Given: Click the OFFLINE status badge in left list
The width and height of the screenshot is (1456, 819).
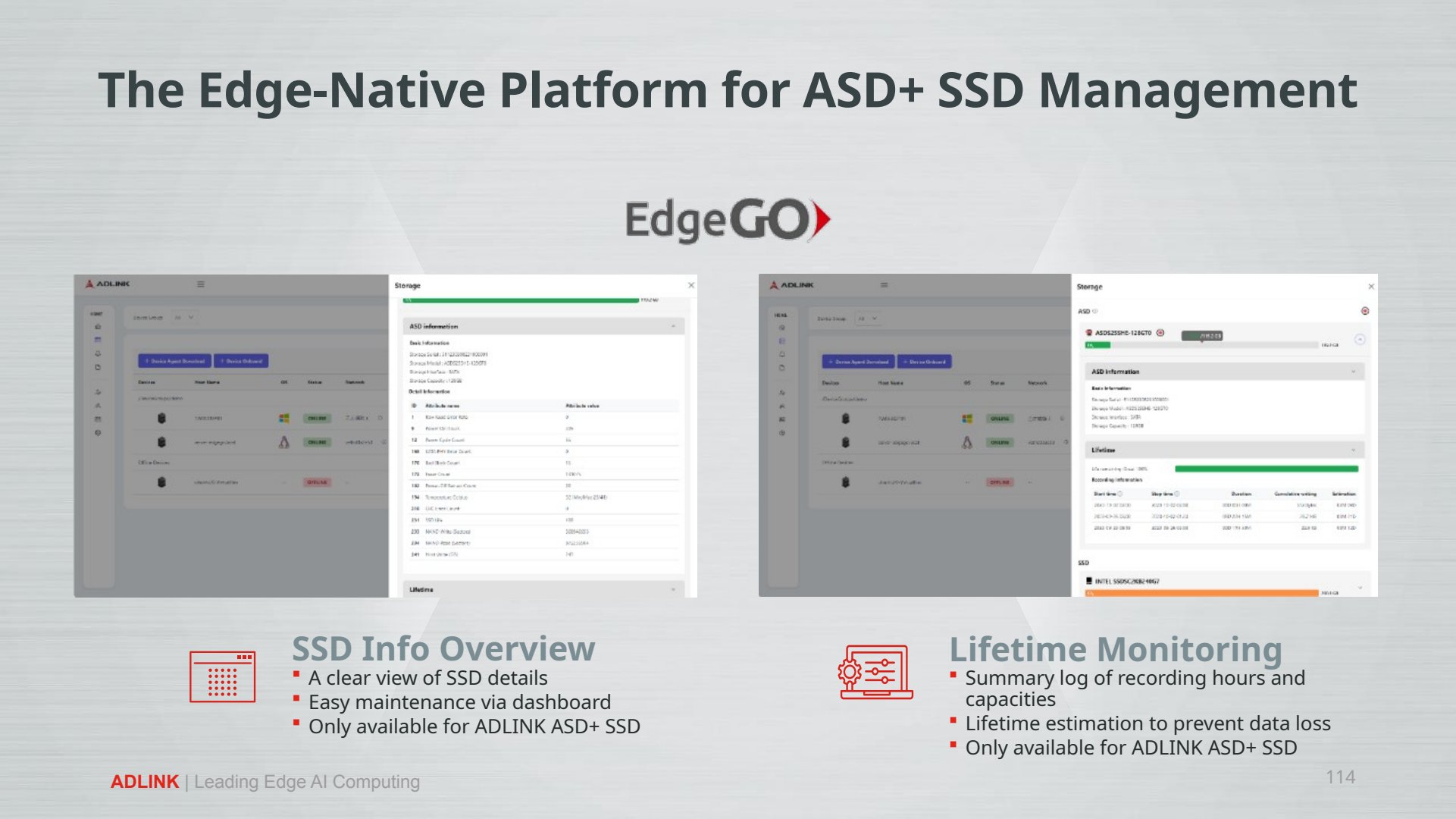Looking at the screenshot, I should (317, 482).
